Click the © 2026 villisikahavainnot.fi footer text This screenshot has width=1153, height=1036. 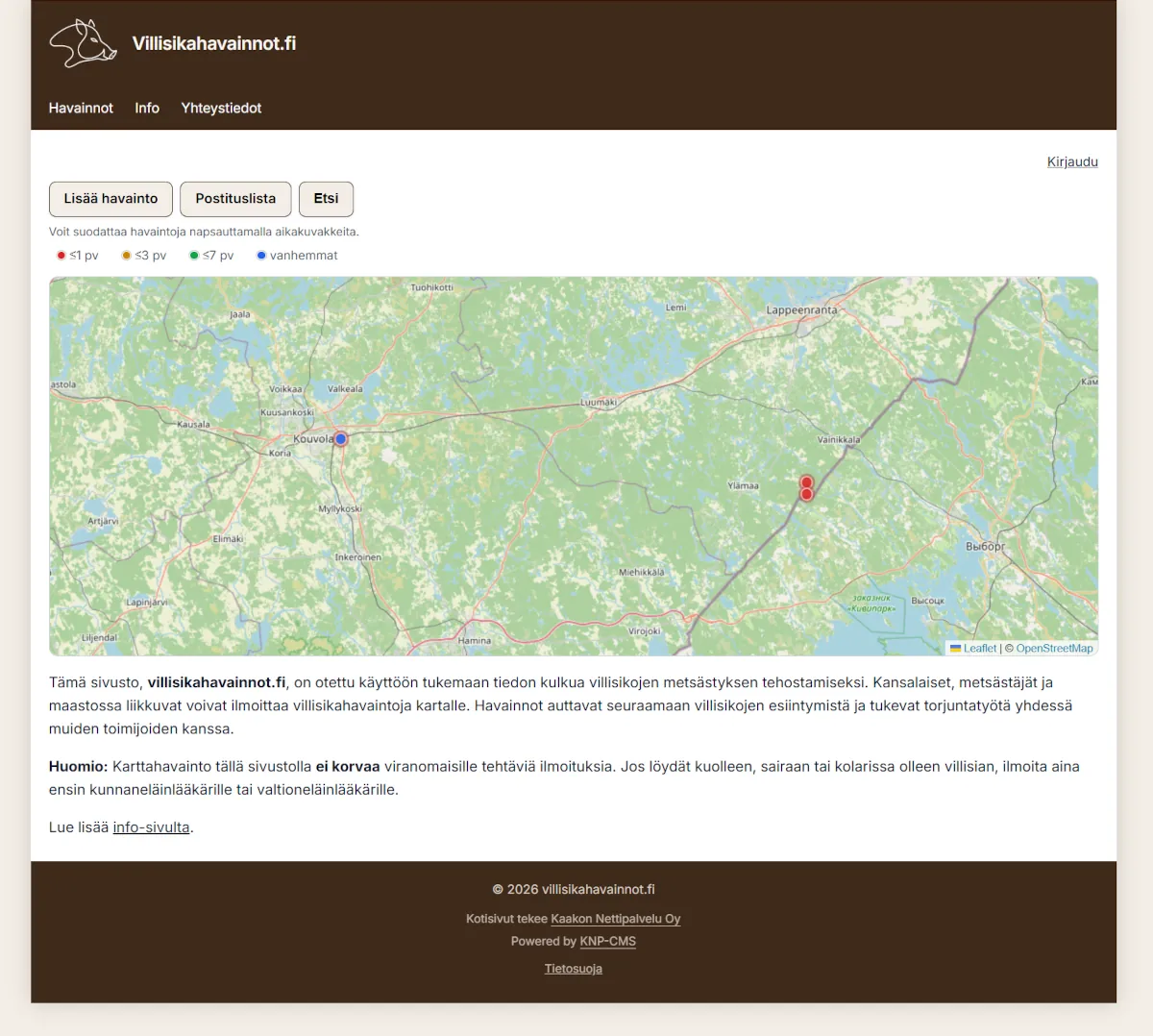coord(574,889)
